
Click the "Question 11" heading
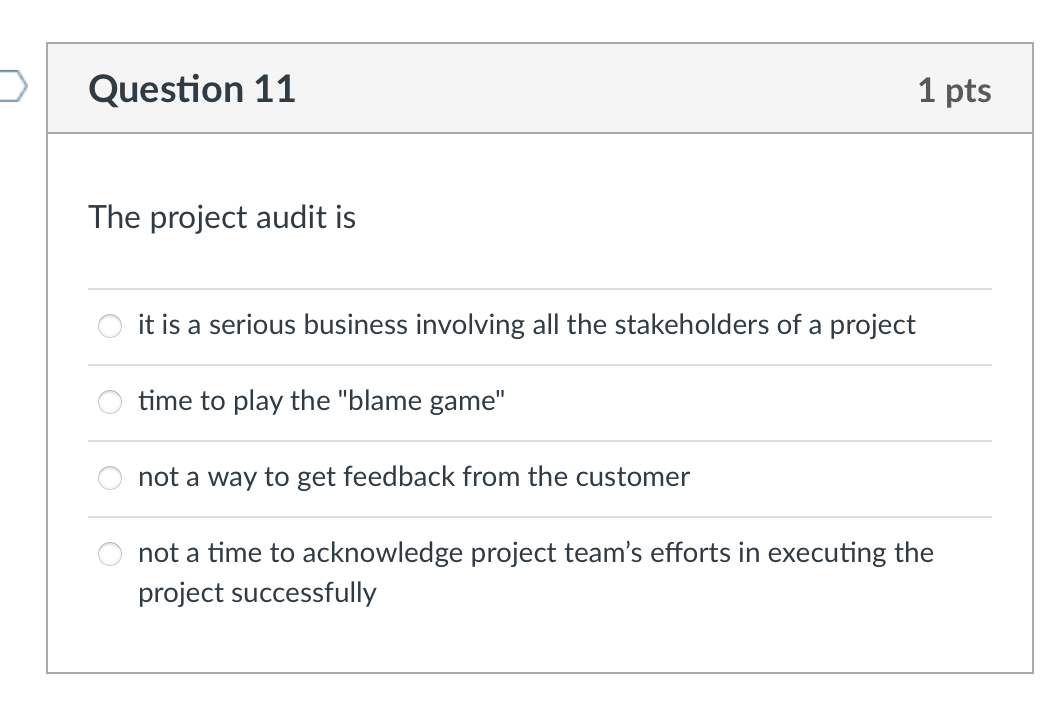coord(192,89)
